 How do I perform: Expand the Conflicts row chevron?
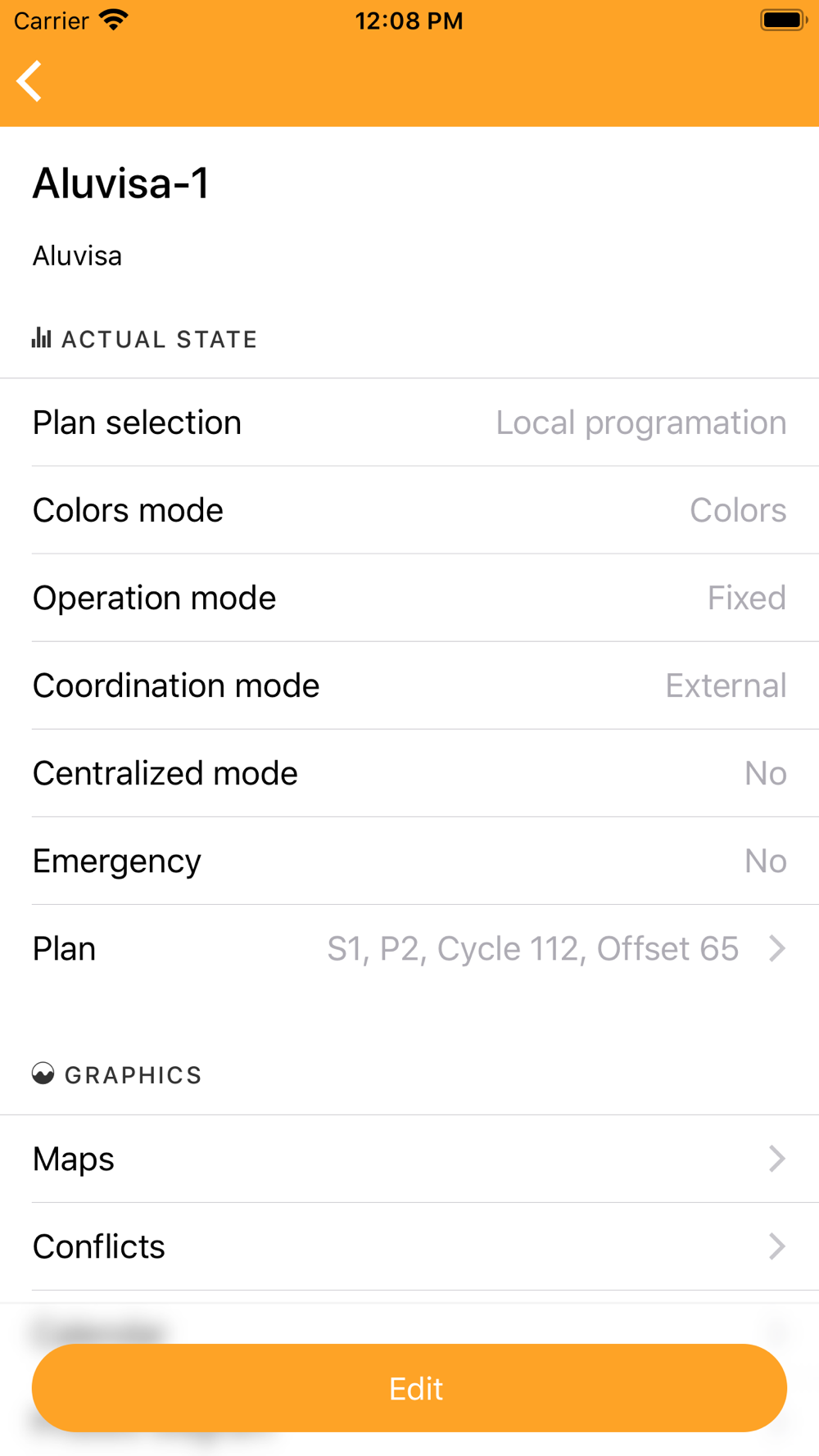[777, 1246]
